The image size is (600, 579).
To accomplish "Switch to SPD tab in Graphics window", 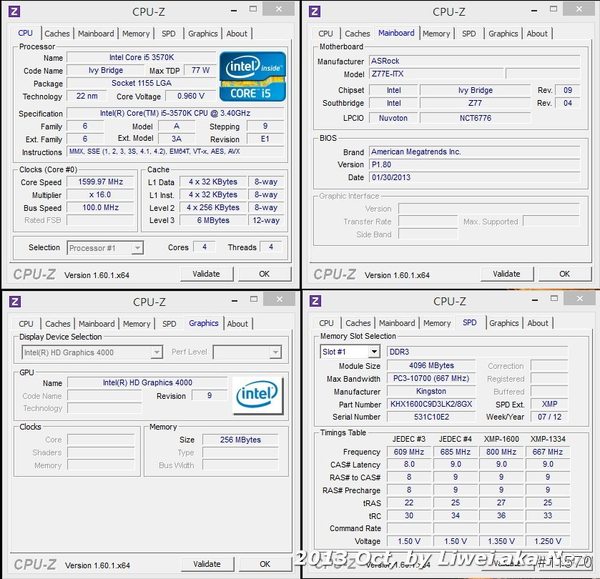I will click(169, 324).
